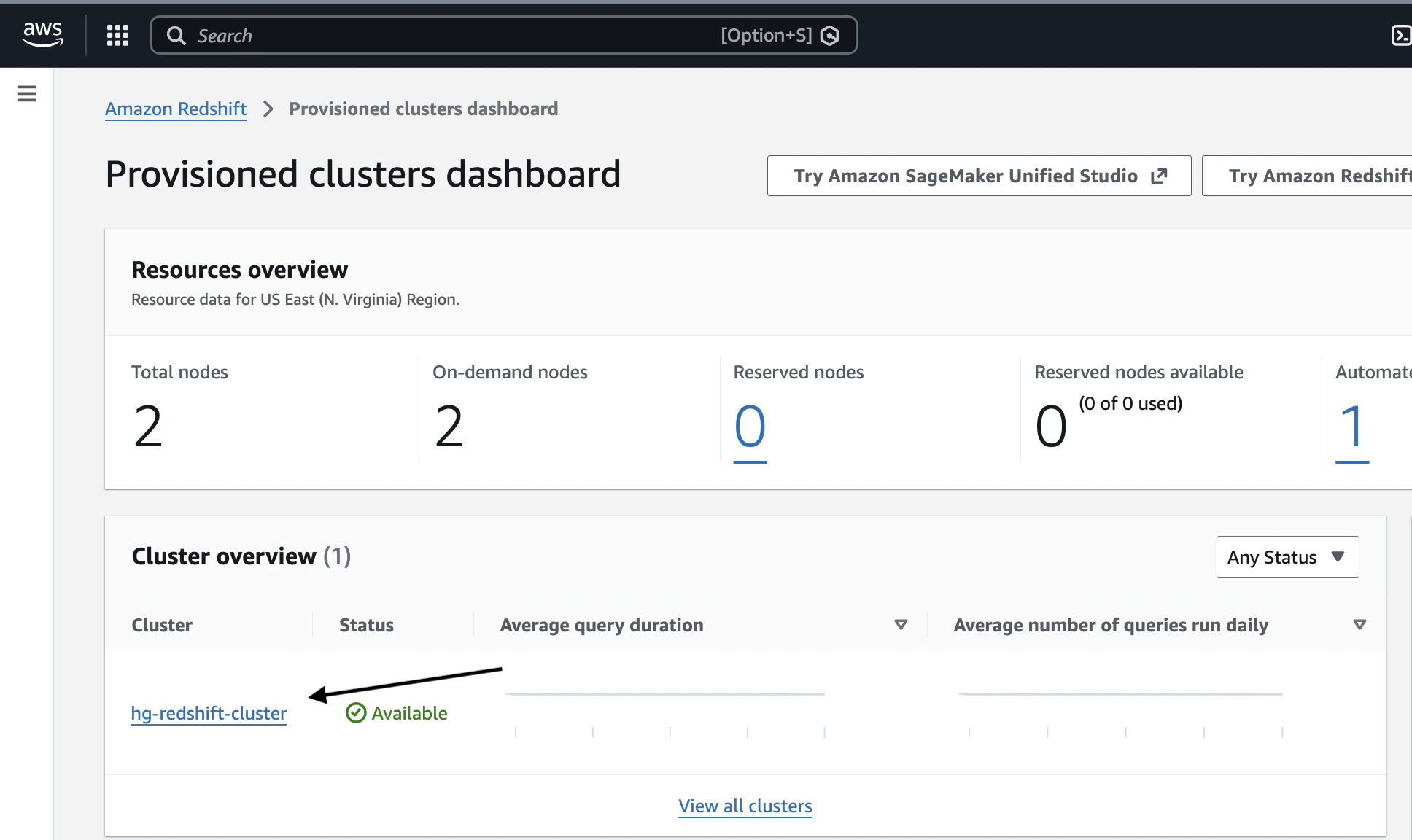Click the settings icon inside the search bar
This screenshot has width=1412, height=840.
click(x=830, y=35)
